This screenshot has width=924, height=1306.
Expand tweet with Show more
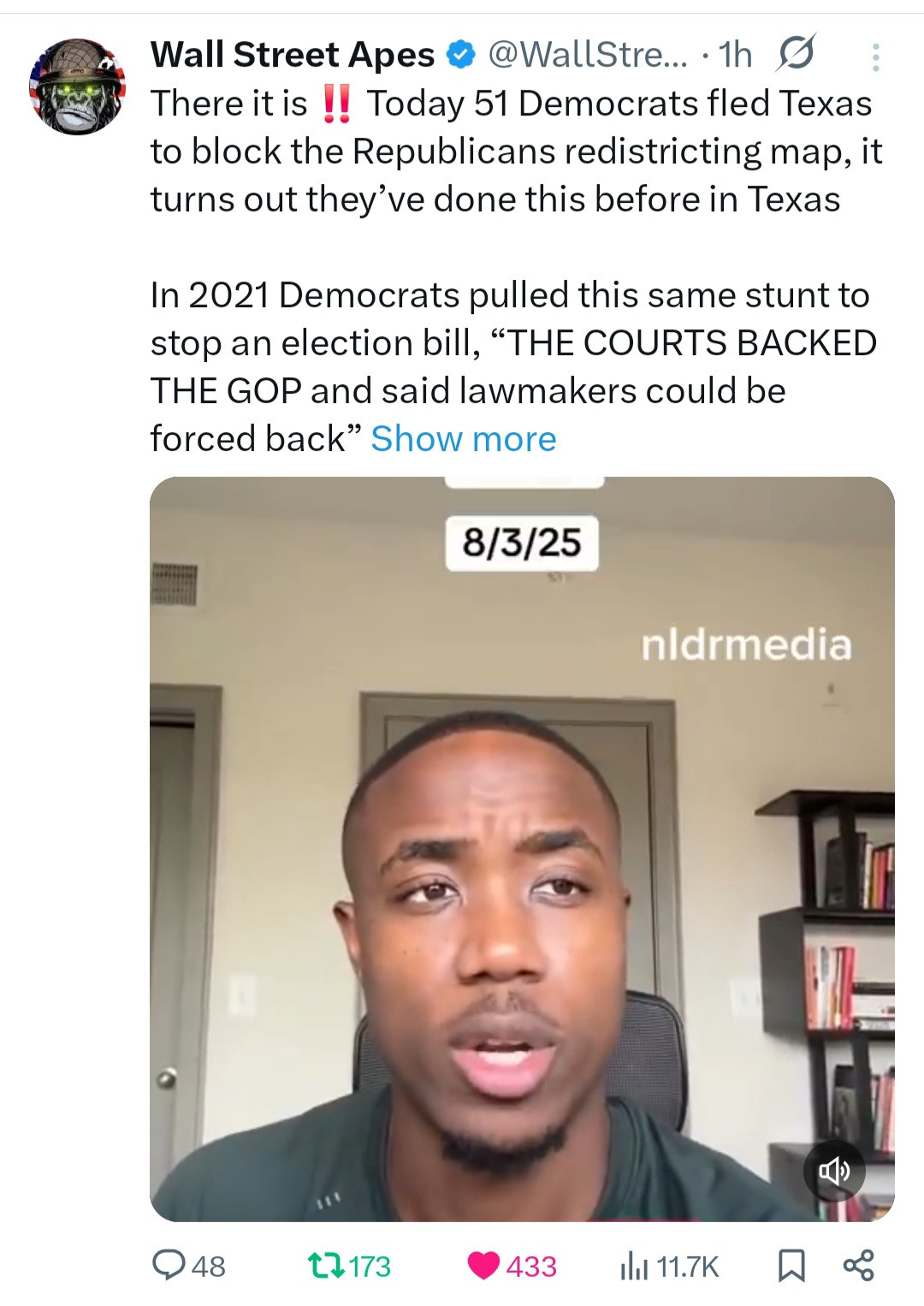click(x=464, y=438)
